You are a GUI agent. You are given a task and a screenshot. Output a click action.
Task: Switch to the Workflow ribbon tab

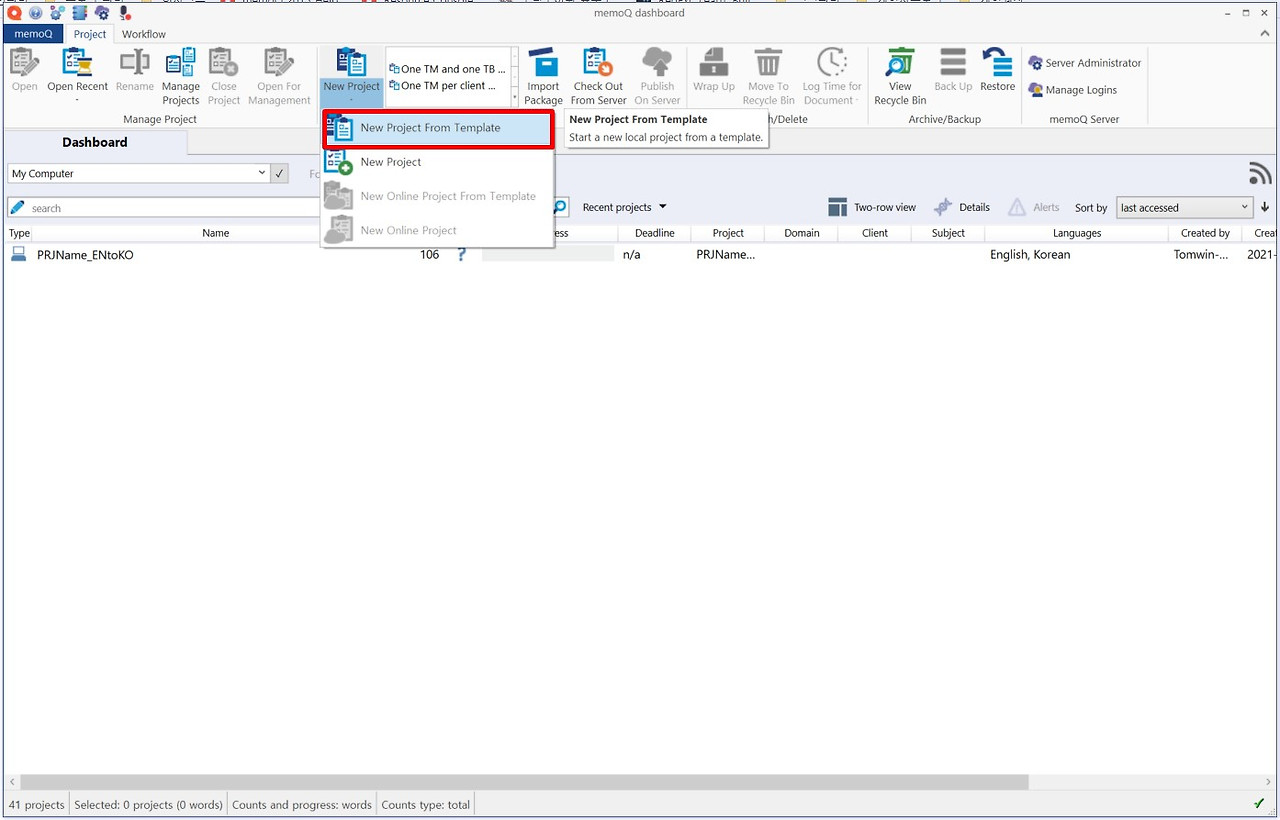144,34
